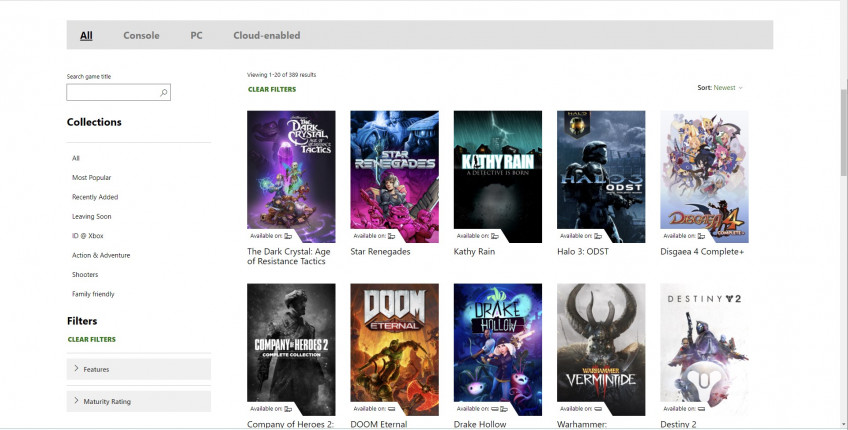
Task: Select the Recently Added collection
Action: [95, 197]
